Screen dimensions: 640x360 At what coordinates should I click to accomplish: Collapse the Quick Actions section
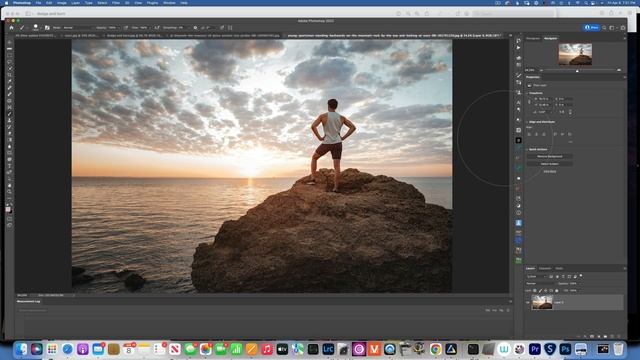pos(527,149)
